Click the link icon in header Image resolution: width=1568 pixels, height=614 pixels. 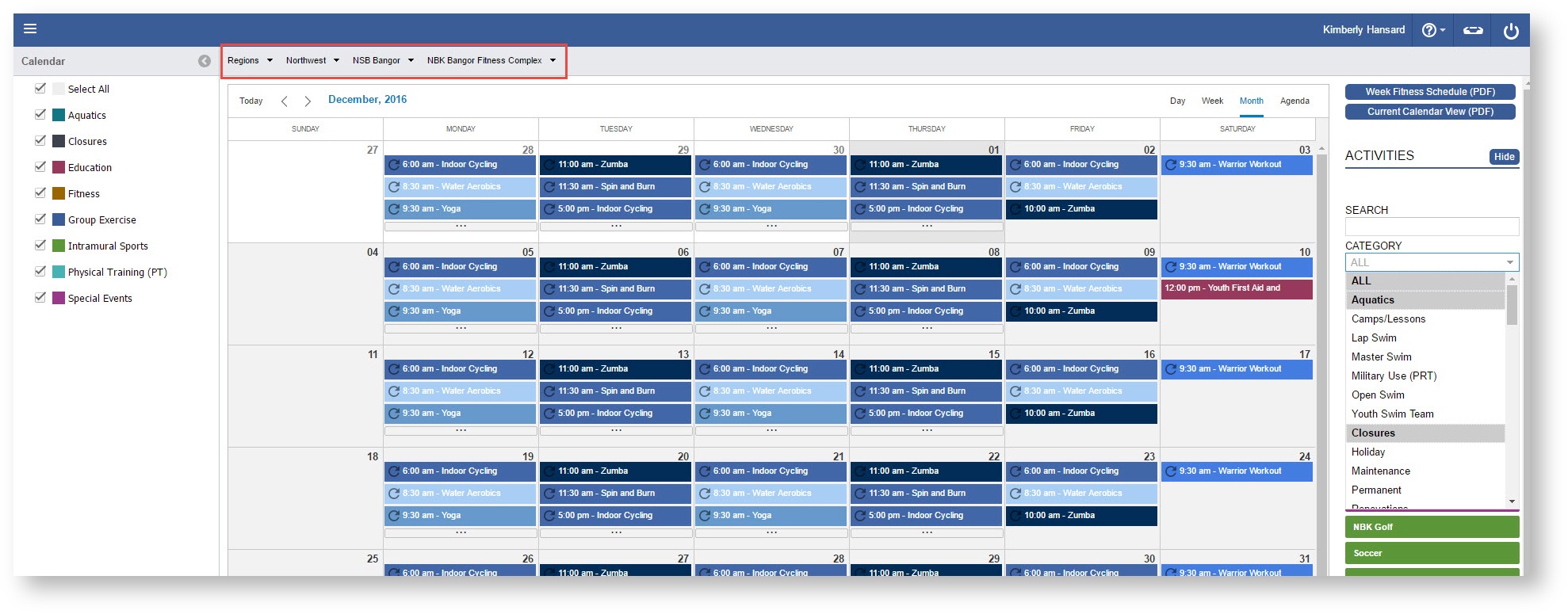pyautogui.click(x=1473, y=30)
